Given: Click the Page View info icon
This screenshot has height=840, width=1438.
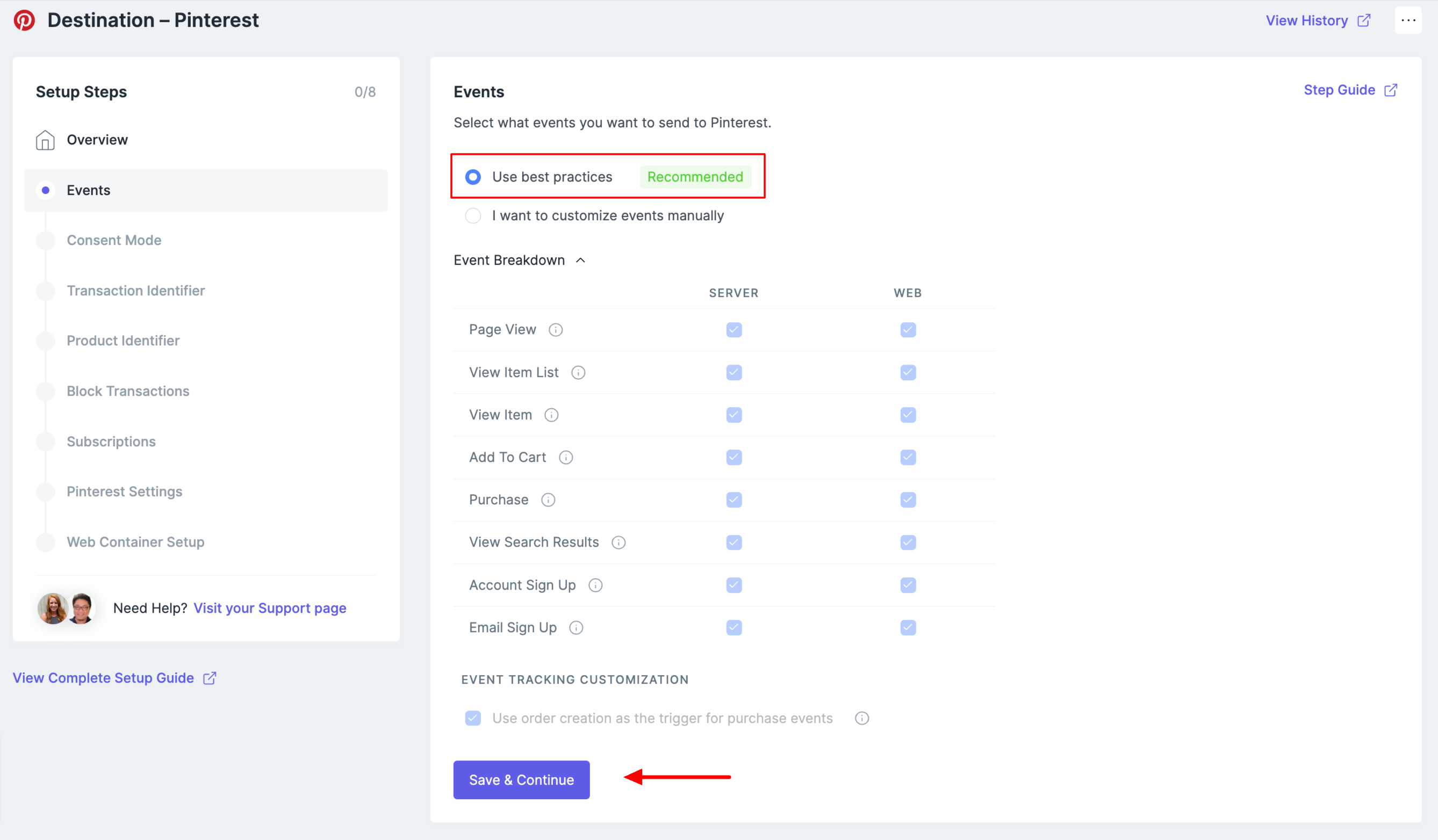Looking at the screenshot, I should [x=555, y=330].
